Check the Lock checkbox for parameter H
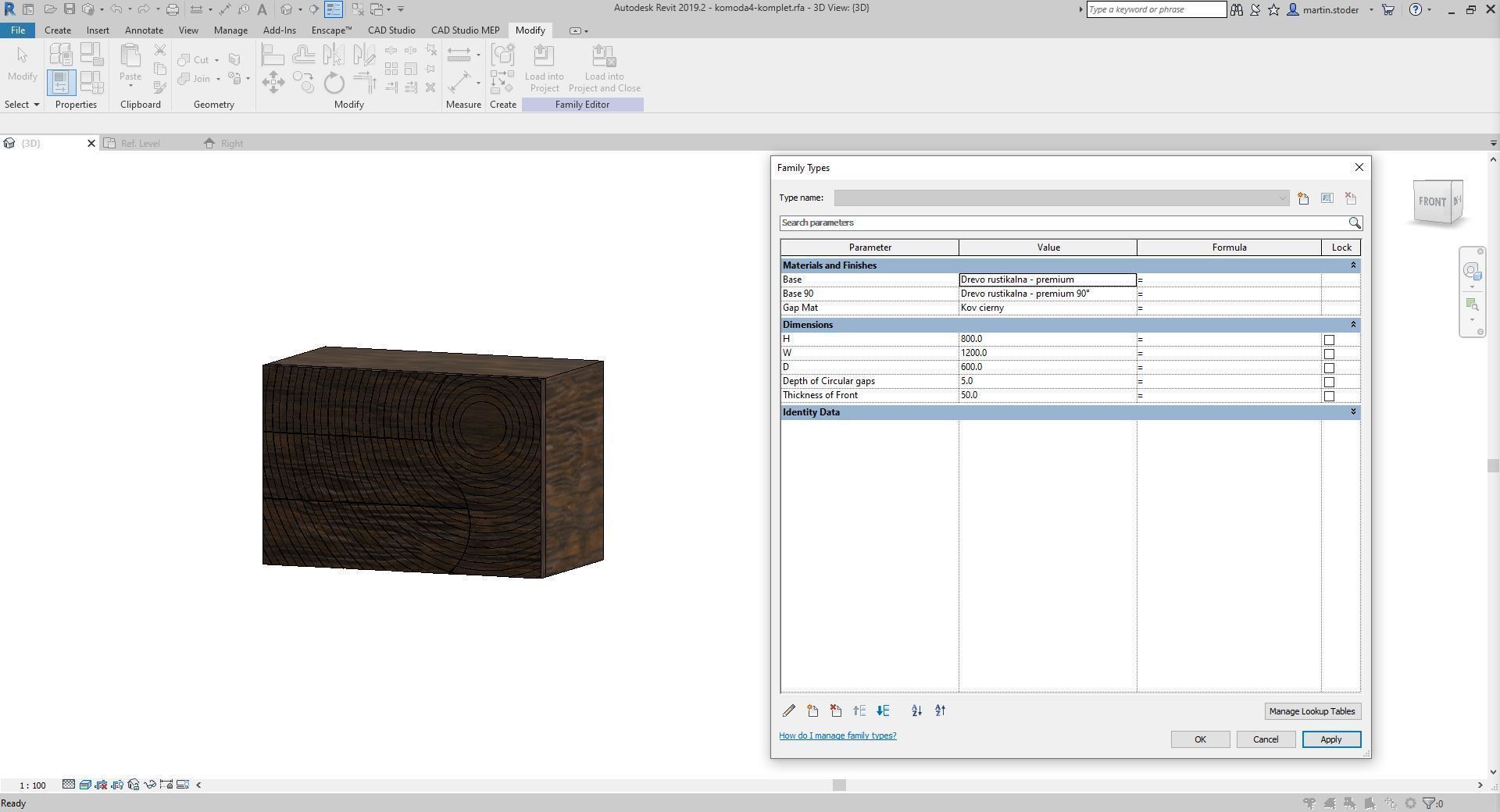Screen dimensions: 1500x812 1329,339
